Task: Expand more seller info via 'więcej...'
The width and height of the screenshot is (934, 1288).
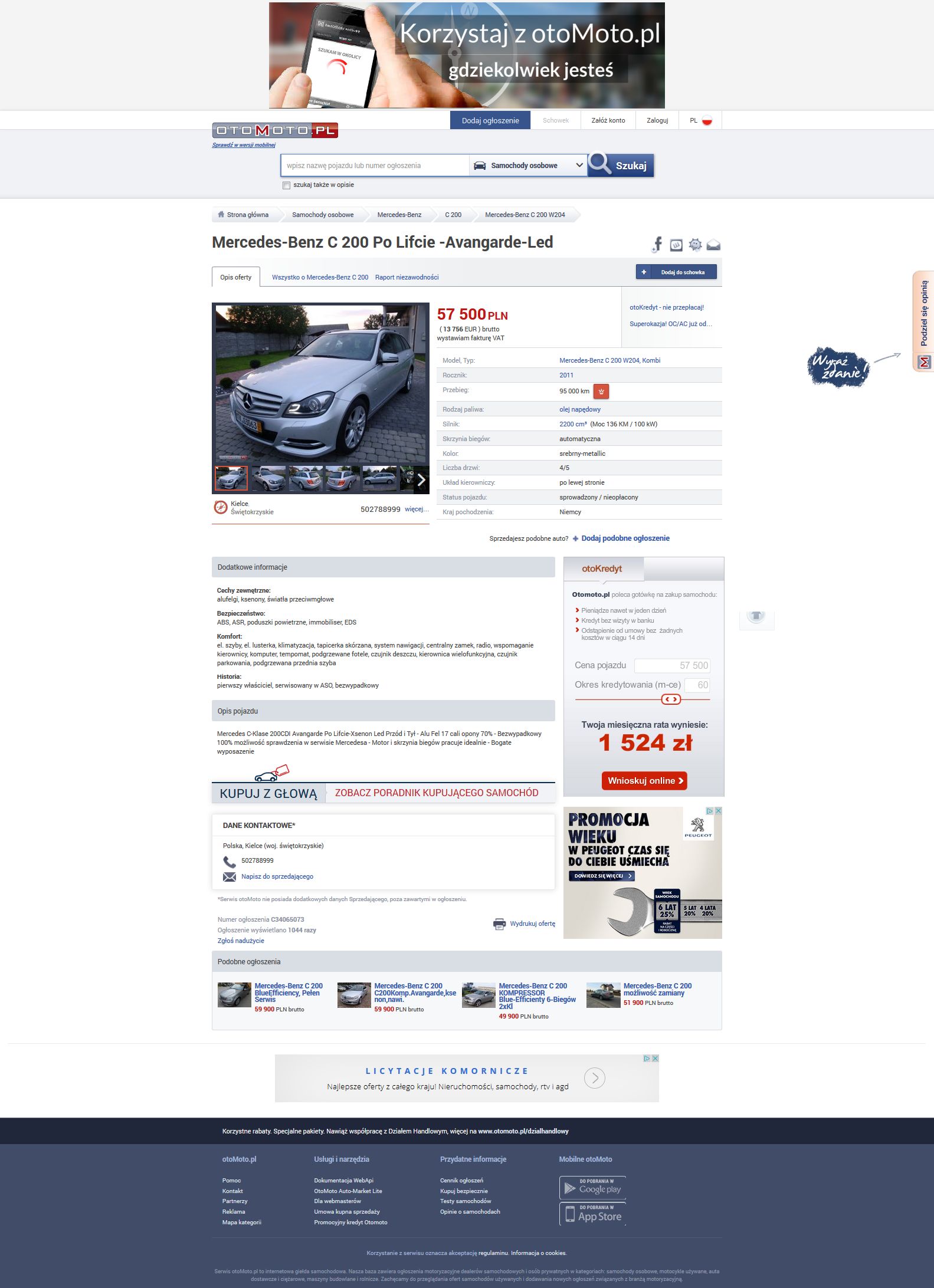Action: tap(416, 509)
